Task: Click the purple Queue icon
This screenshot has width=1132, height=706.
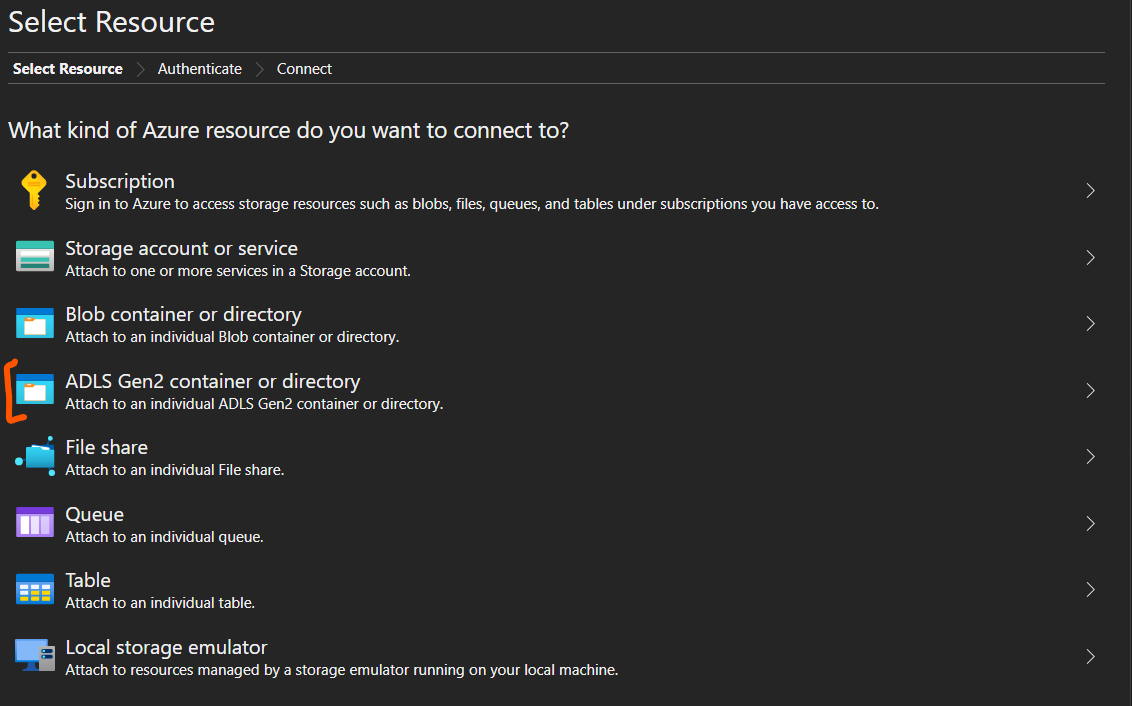Action: pos(33,523)
